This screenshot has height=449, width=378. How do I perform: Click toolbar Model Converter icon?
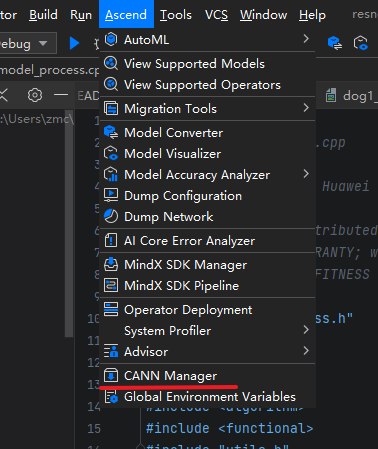(x=334, y=43)
